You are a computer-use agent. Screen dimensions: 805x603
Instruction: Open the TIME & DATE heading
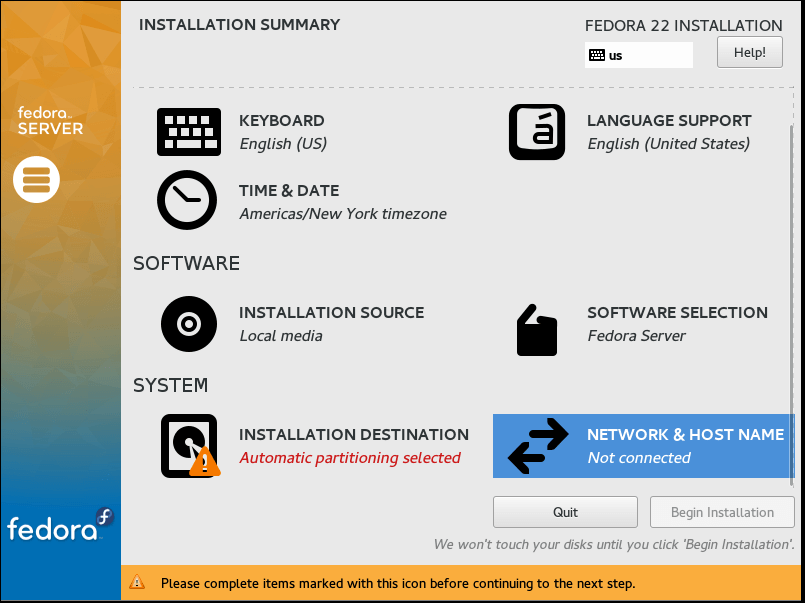click(289, 190)
